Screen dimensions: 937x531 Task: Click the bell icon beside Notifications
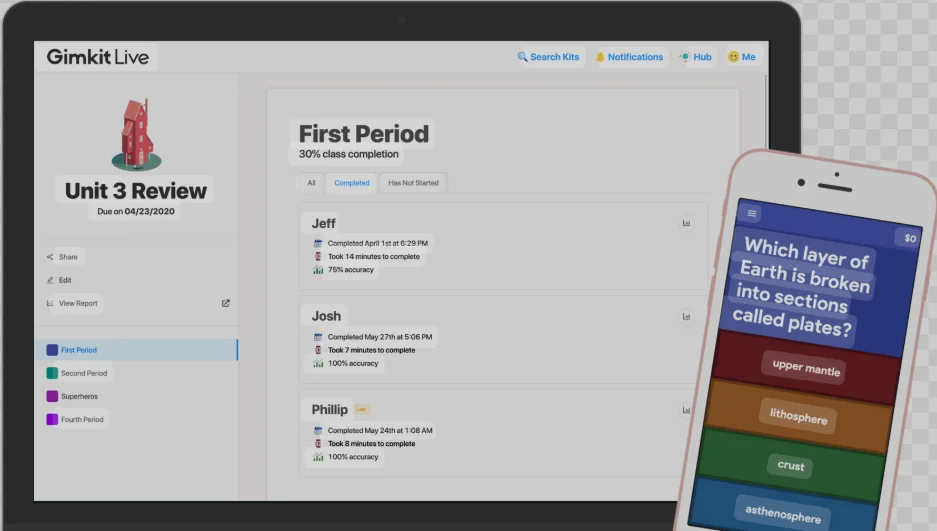coord(600,57)
